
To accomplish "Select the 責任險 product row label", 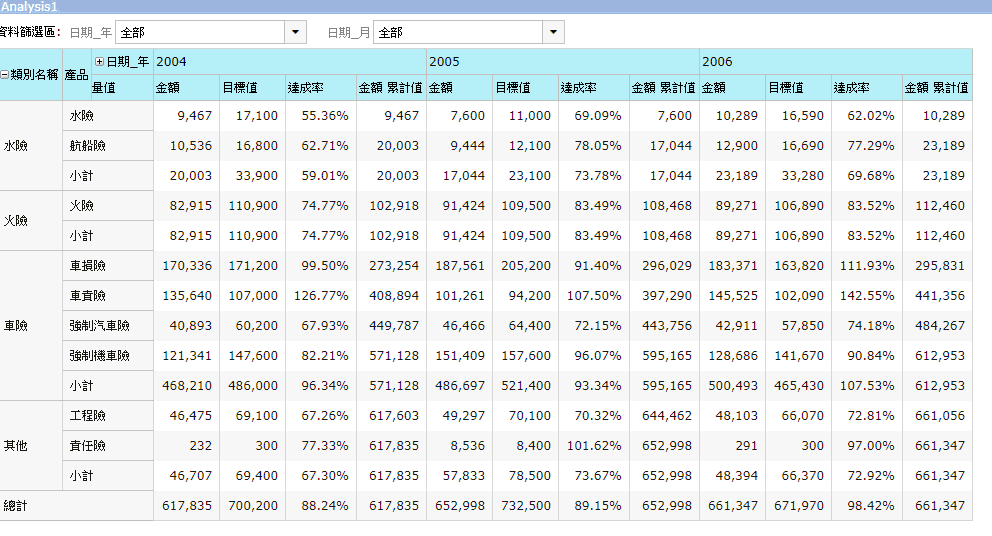I will pos(108,446).
